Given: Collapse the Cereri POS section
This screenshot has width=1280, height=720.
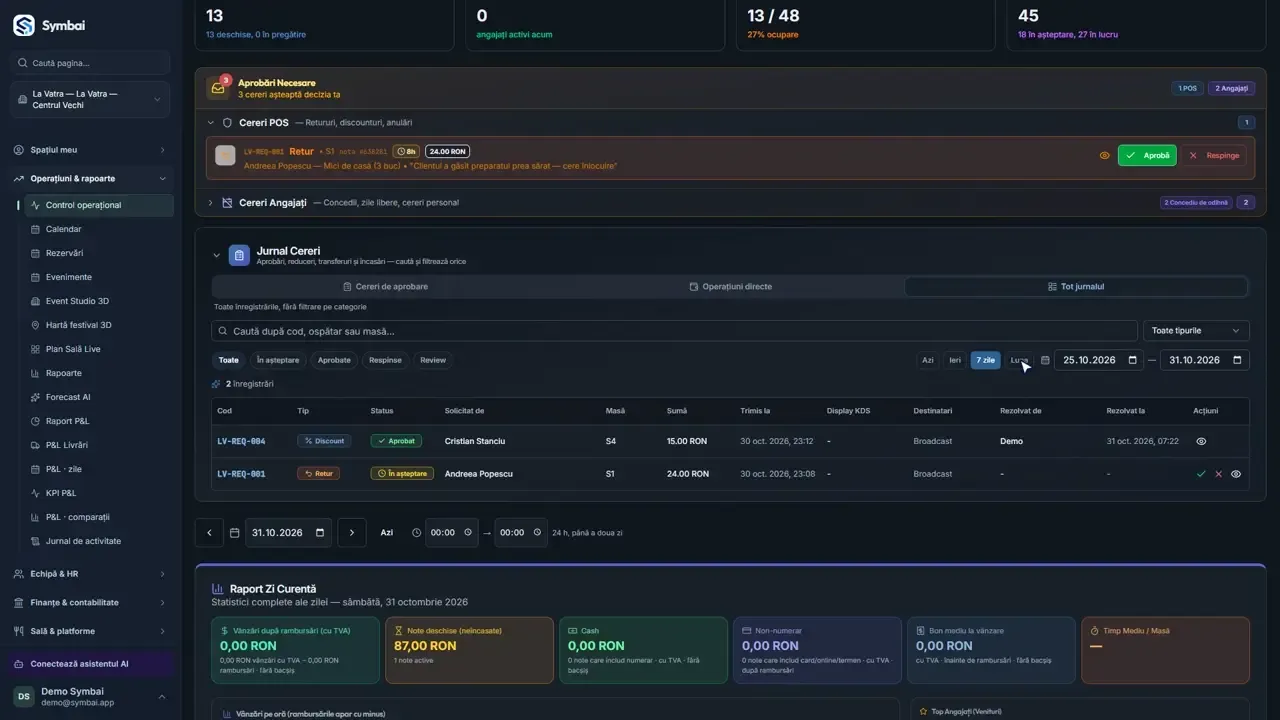Looking at the screenshot, I should click(x=211, y=123).
